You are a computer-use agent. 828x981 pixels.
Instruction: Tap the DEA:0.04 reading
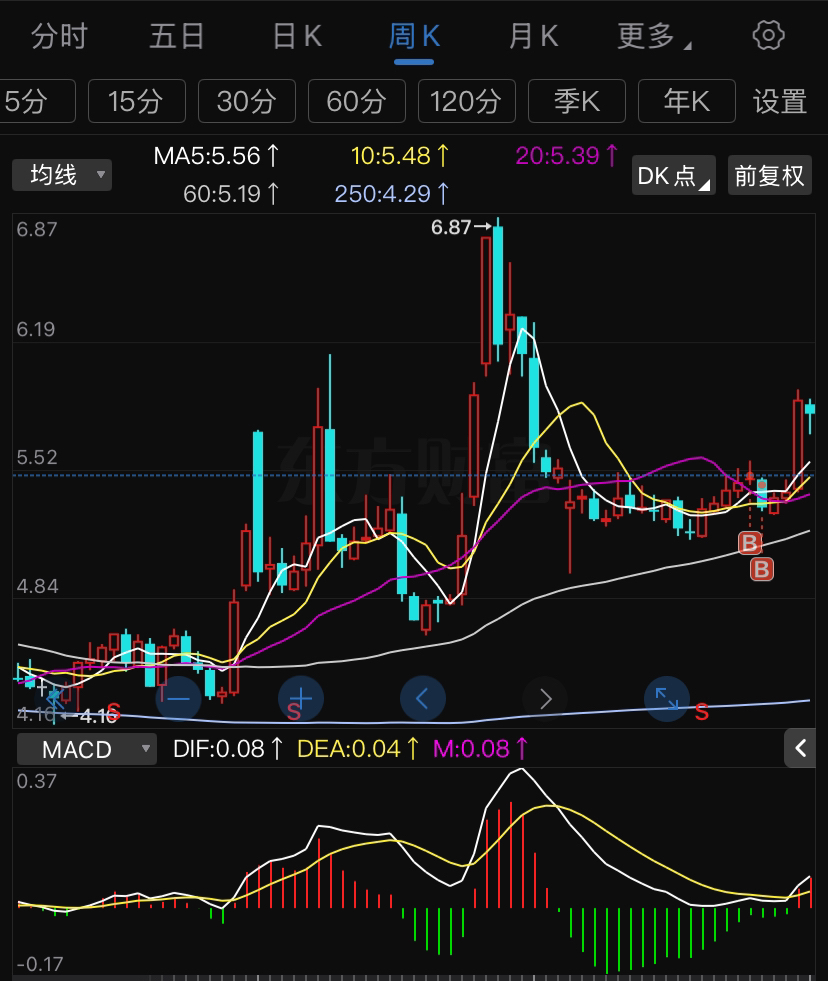pyautogui.click(x=358, y=749)
